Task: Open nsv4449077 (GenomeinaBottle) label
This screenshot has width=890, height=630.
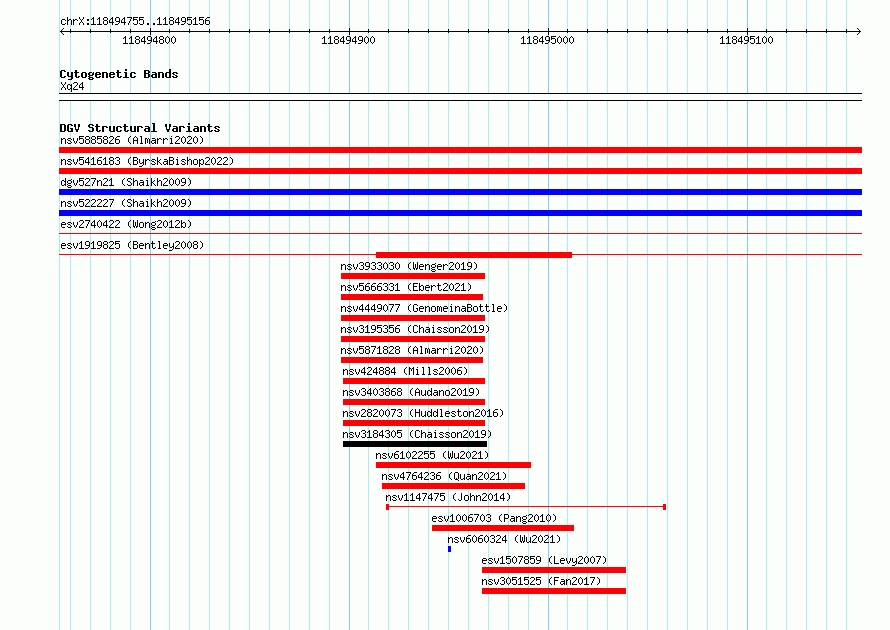Action: (424, 308)
